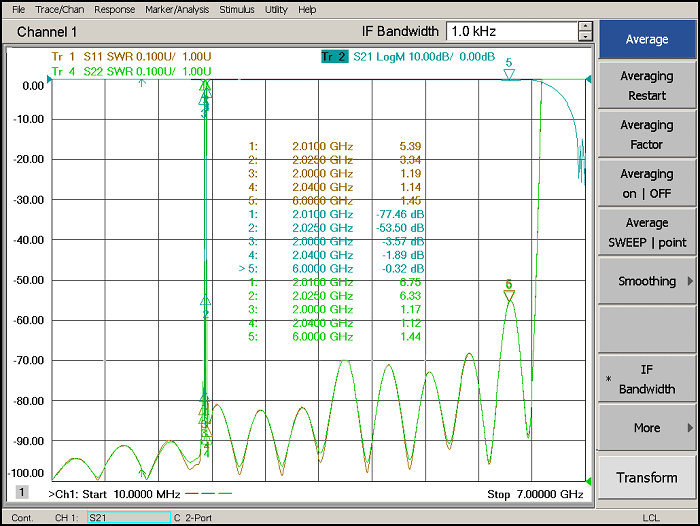Select trace Tr 1 S11 SWR label
The image size is (700, 526).
pos(131,57)
